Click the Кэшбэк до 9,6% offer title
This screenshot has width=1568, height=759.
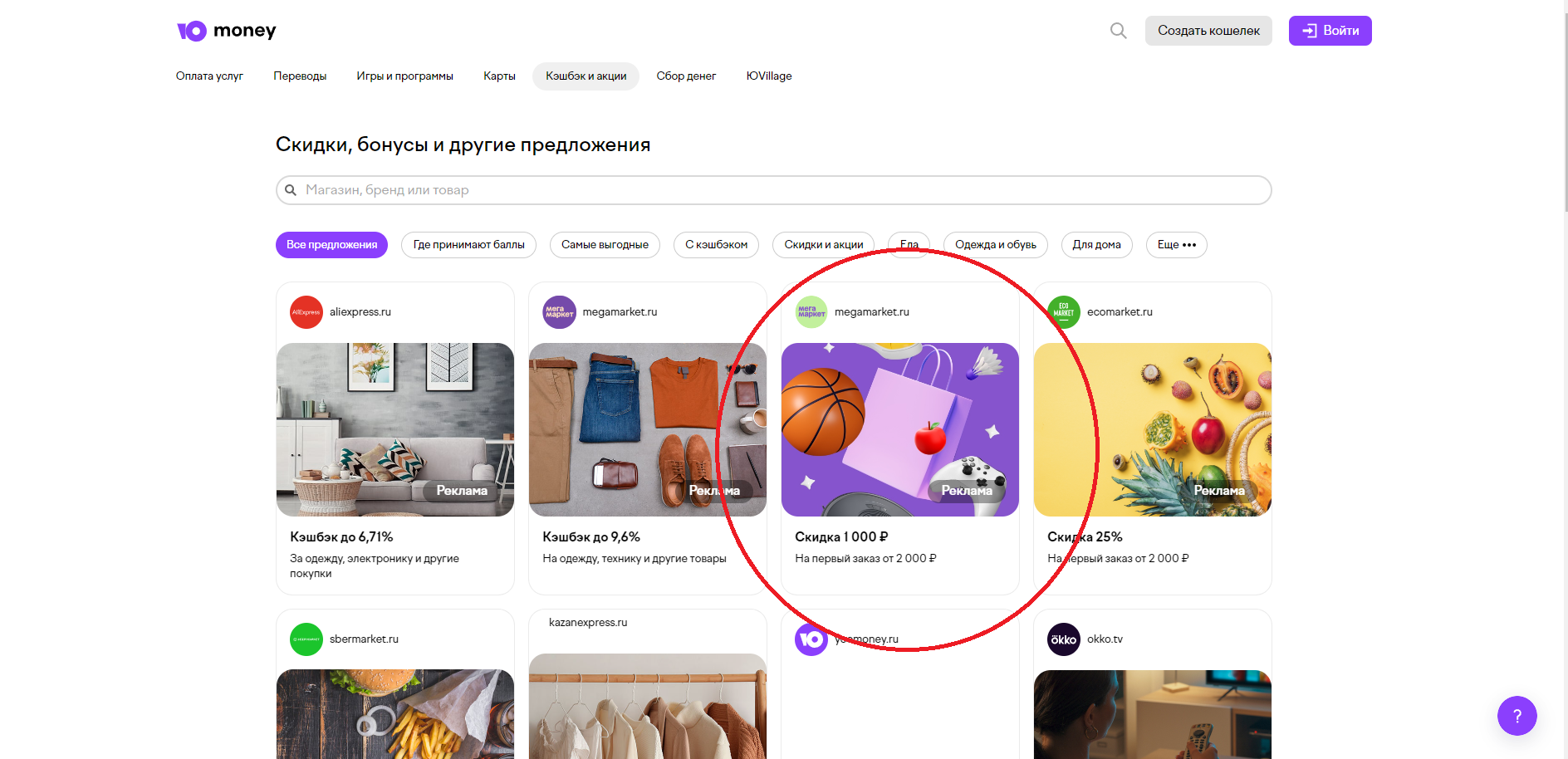point(591,537)
